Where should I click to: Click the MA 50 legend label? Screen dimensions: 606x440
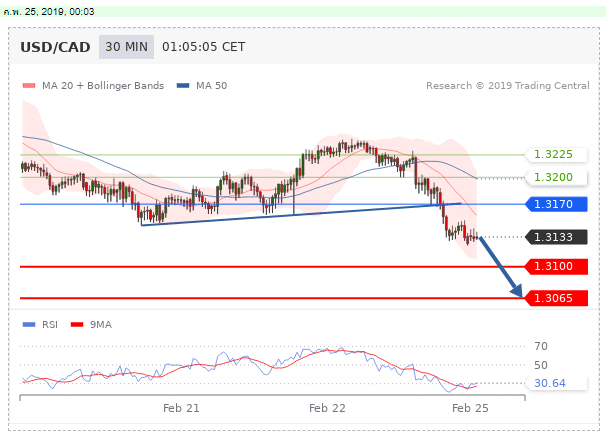pyautogui.click(x=211, y=85)
